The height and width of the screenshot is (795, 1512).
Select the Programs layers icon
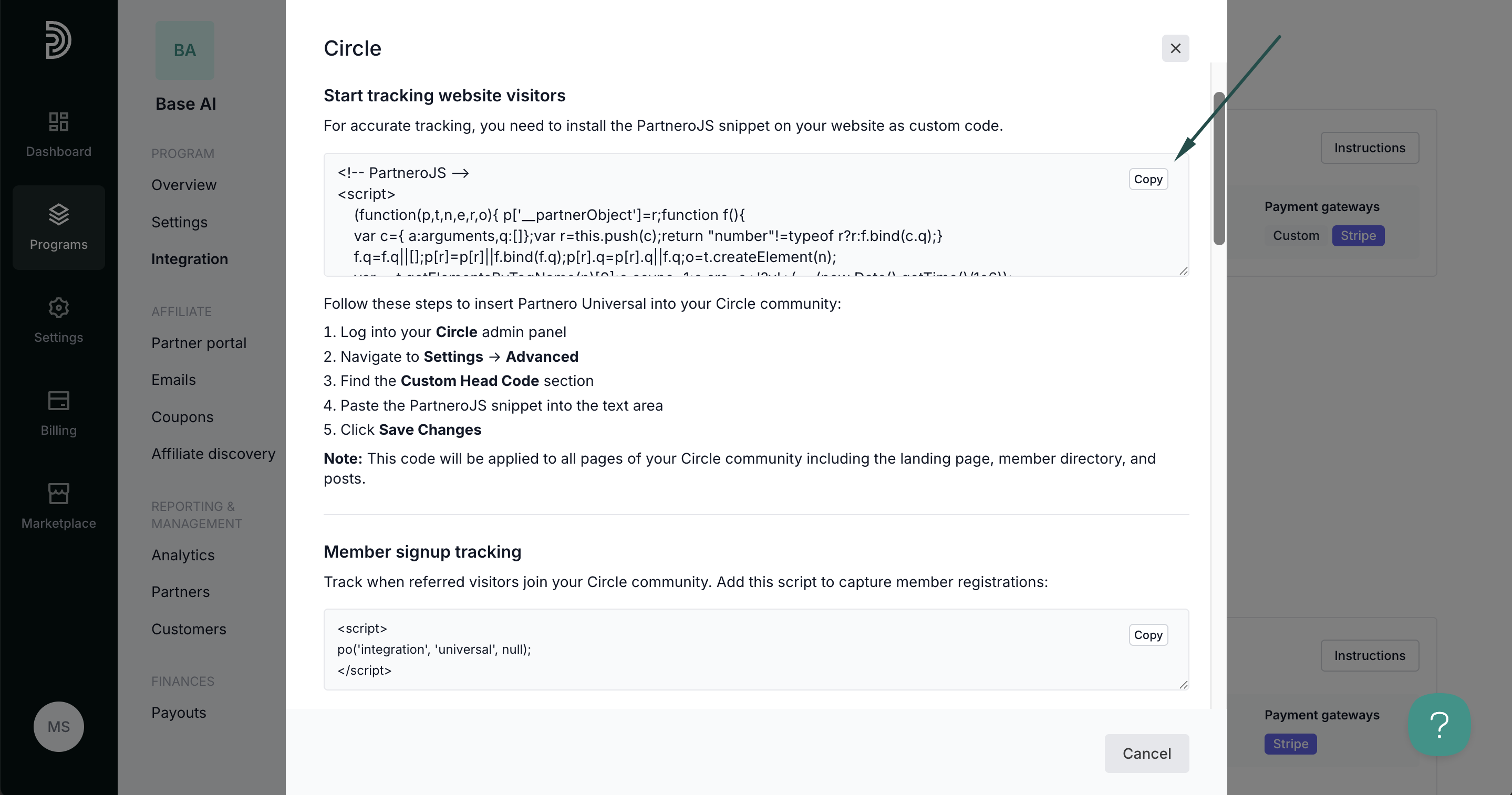coord(59,214)
